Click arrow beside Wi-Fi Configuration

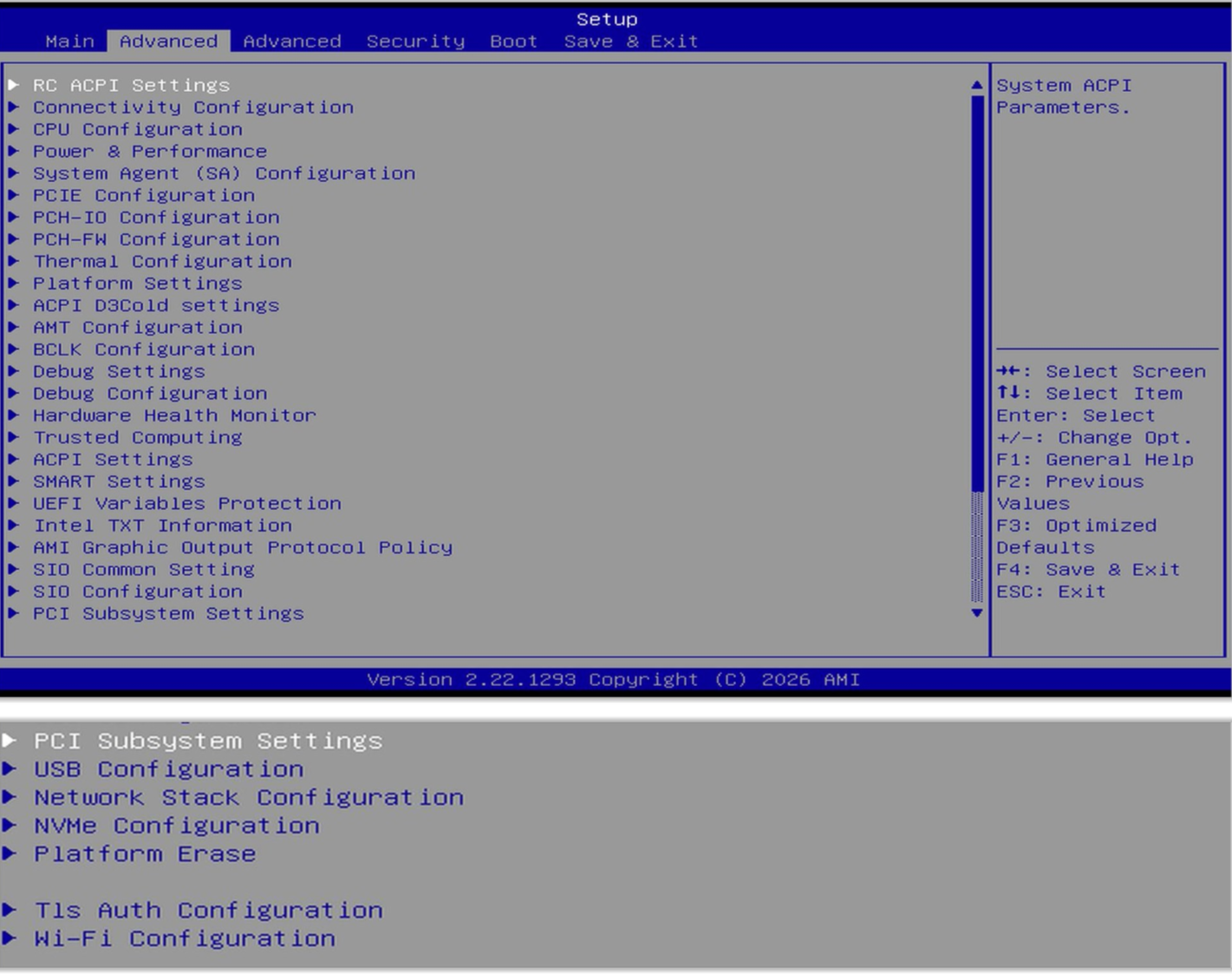coord(10,938)
